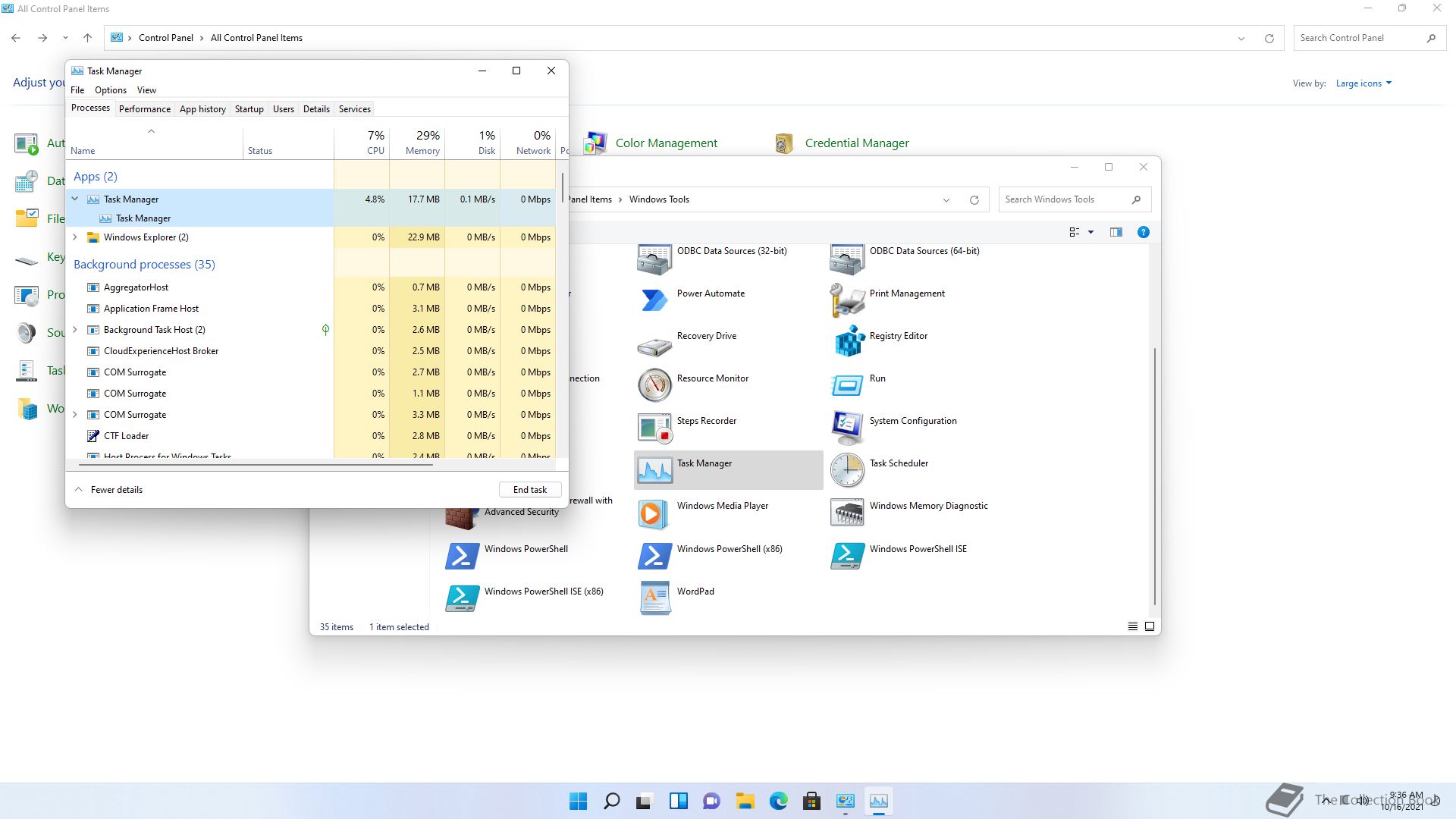
Task: Open Windows Memory Diagnostic icon
Action: (x=846, y=513)
